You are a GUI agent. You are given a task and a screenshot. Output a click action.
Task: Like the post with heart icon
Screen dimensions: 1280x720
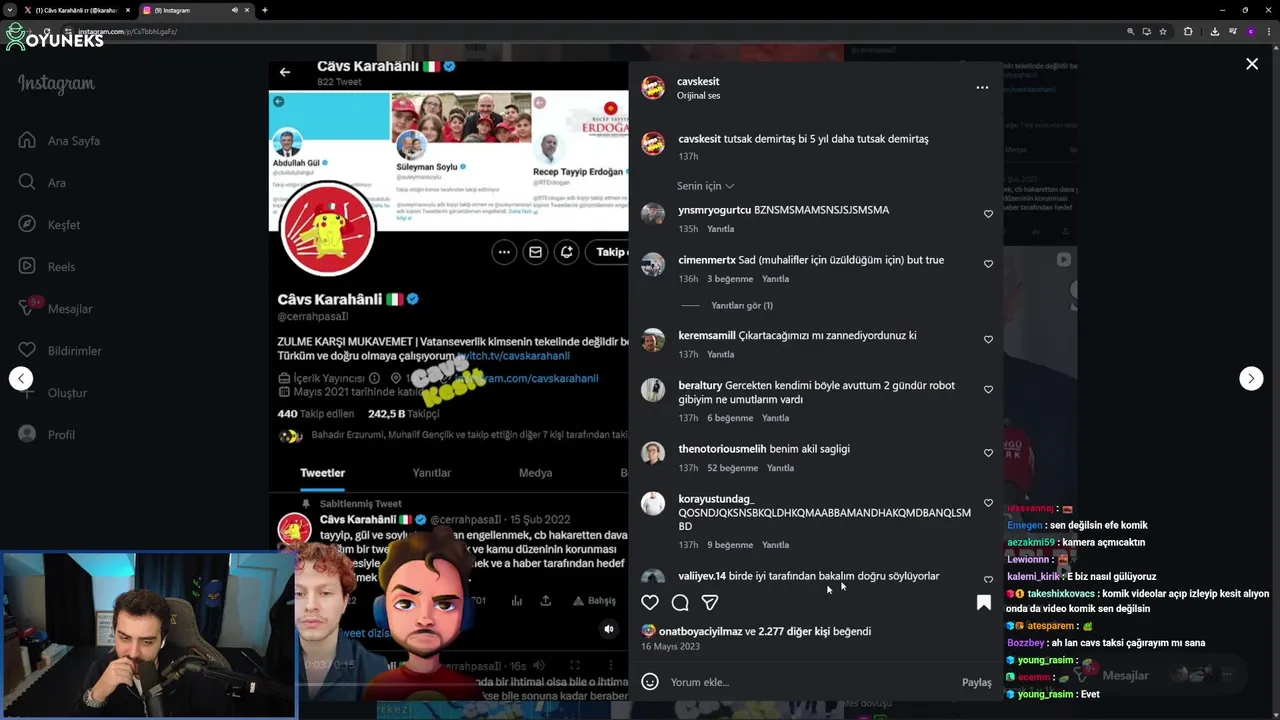pyautogui.click(x=650, y=602)
